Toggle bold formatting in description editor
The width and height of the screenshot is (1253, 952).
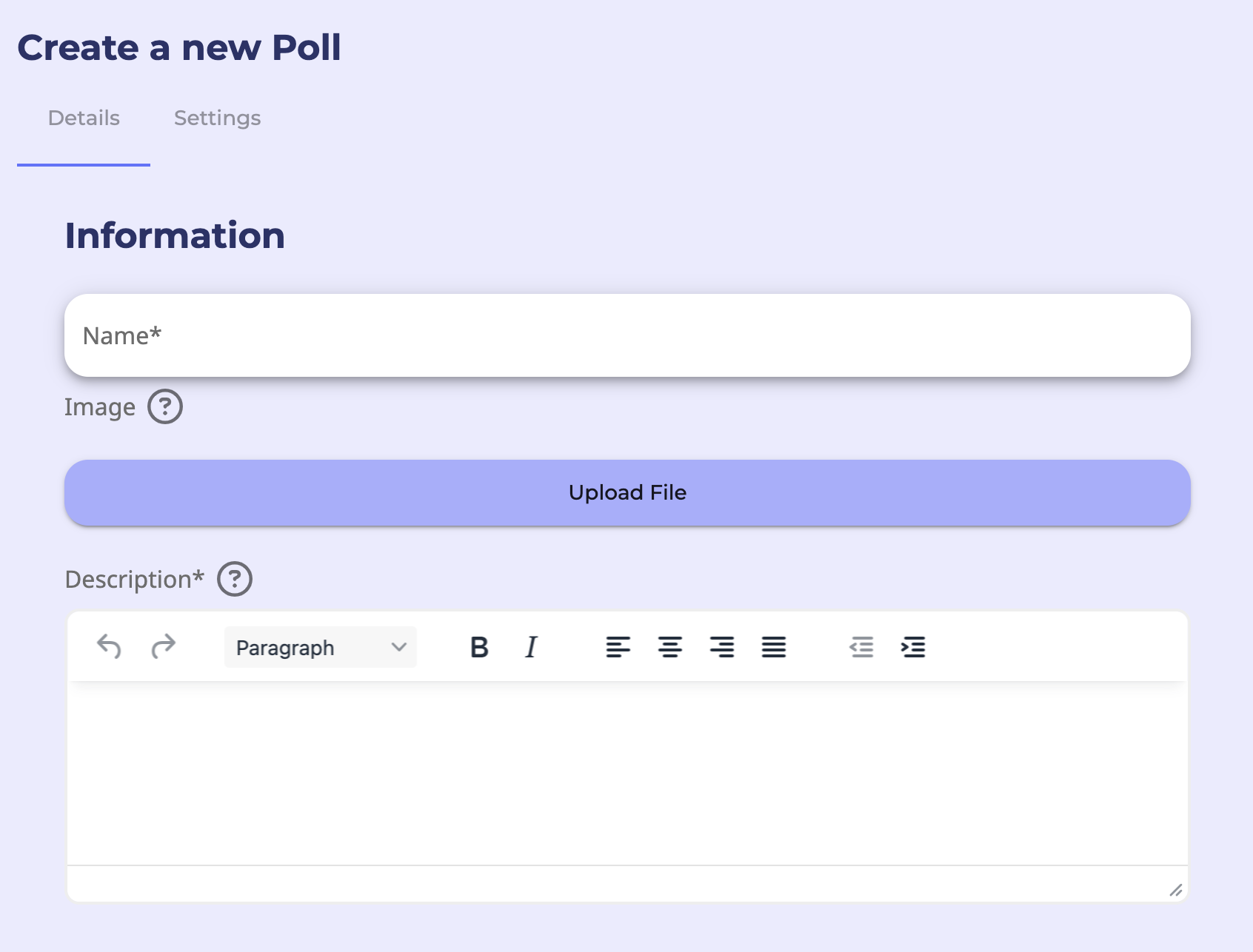(479, 648)
